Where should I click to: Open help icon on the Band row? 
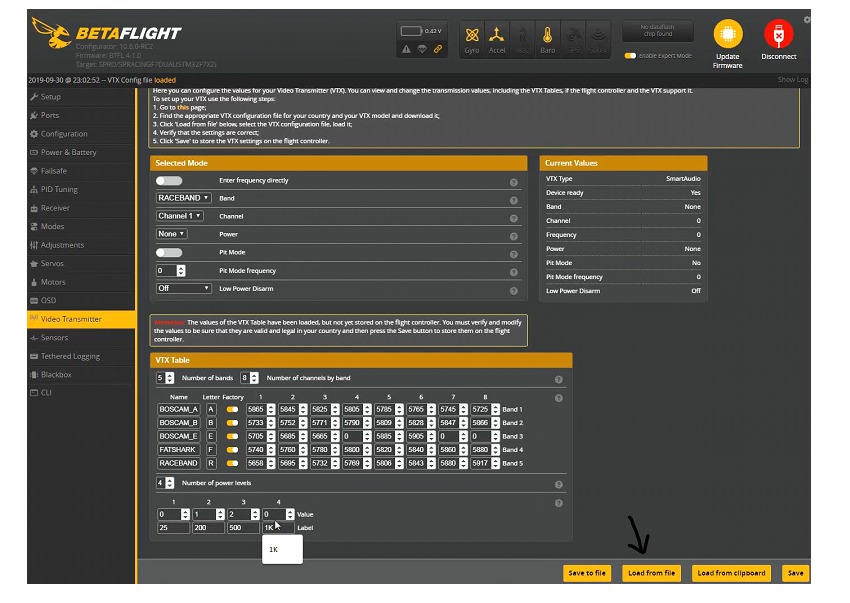[513, 201]
